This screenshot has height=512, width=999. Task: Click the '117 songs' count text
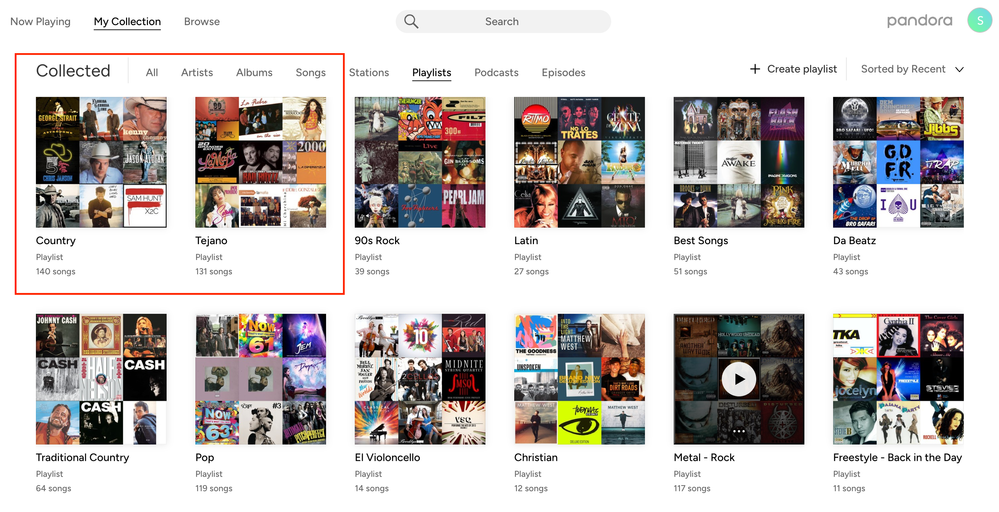coord(692,488)
